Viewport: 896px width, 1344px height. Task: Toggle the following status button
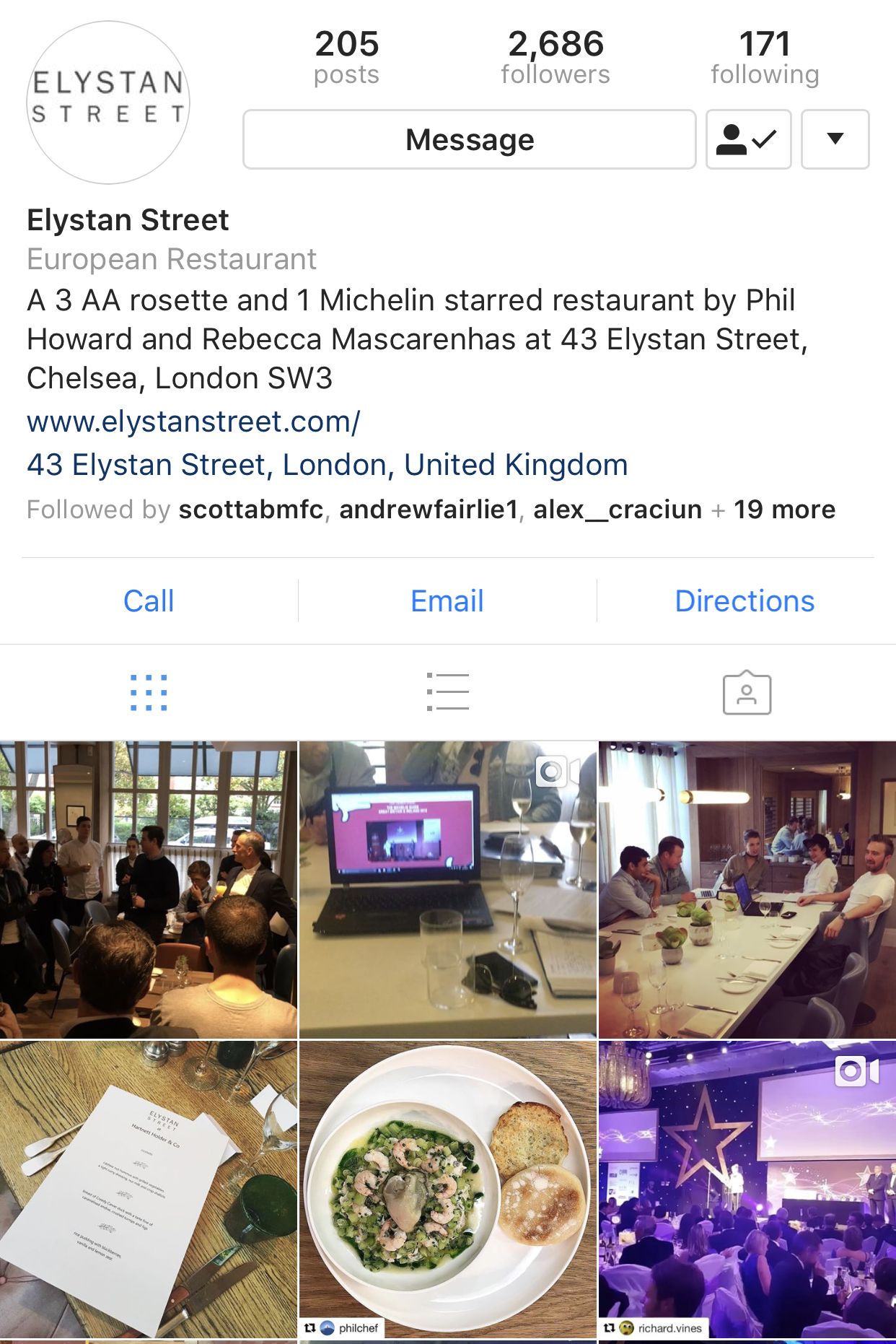(748, 139)
